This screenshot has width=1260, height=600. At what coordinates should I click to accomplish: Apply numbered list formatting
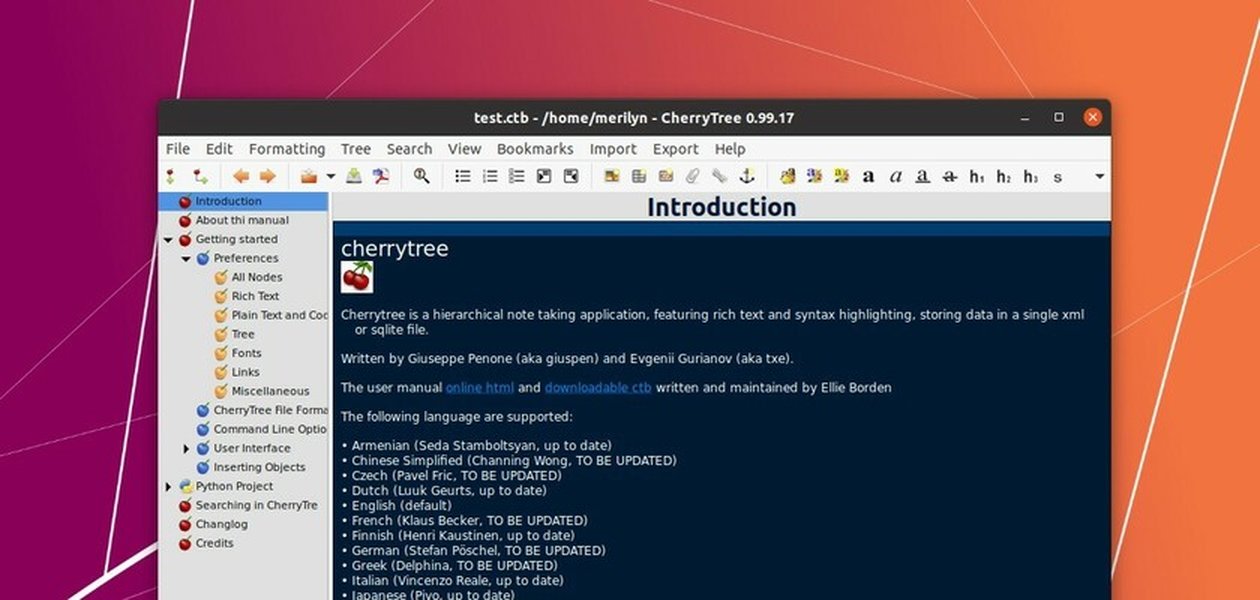(x=490, y=176)
